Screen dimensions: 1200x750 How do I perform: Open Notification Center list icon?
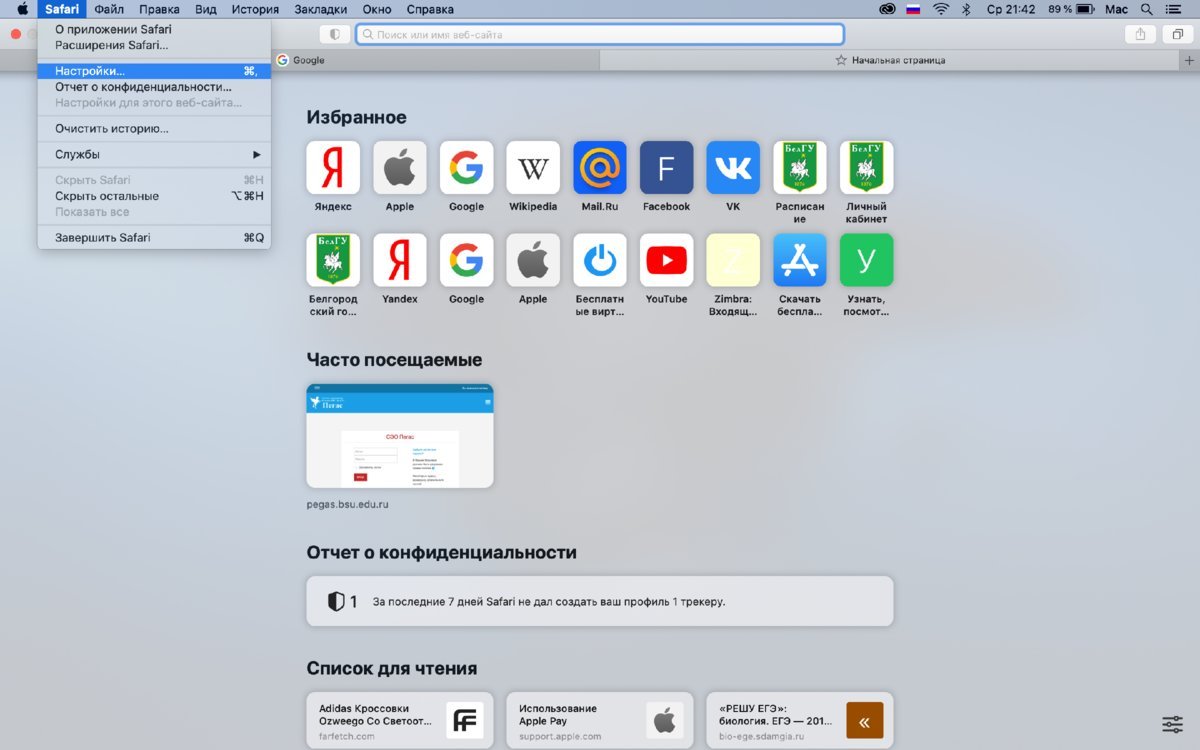point(1174,9)
